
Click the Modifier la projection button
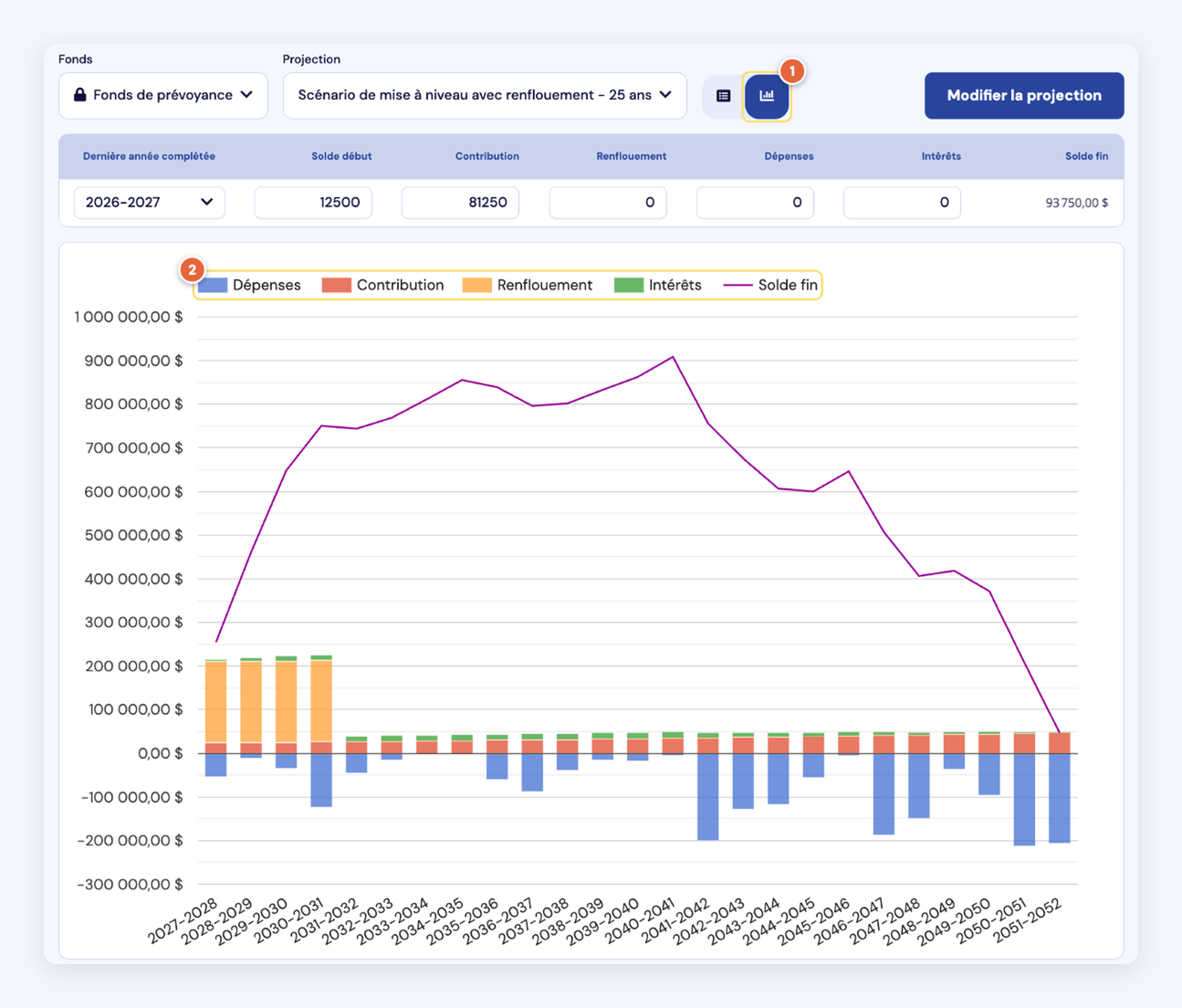click(1024, 96)
